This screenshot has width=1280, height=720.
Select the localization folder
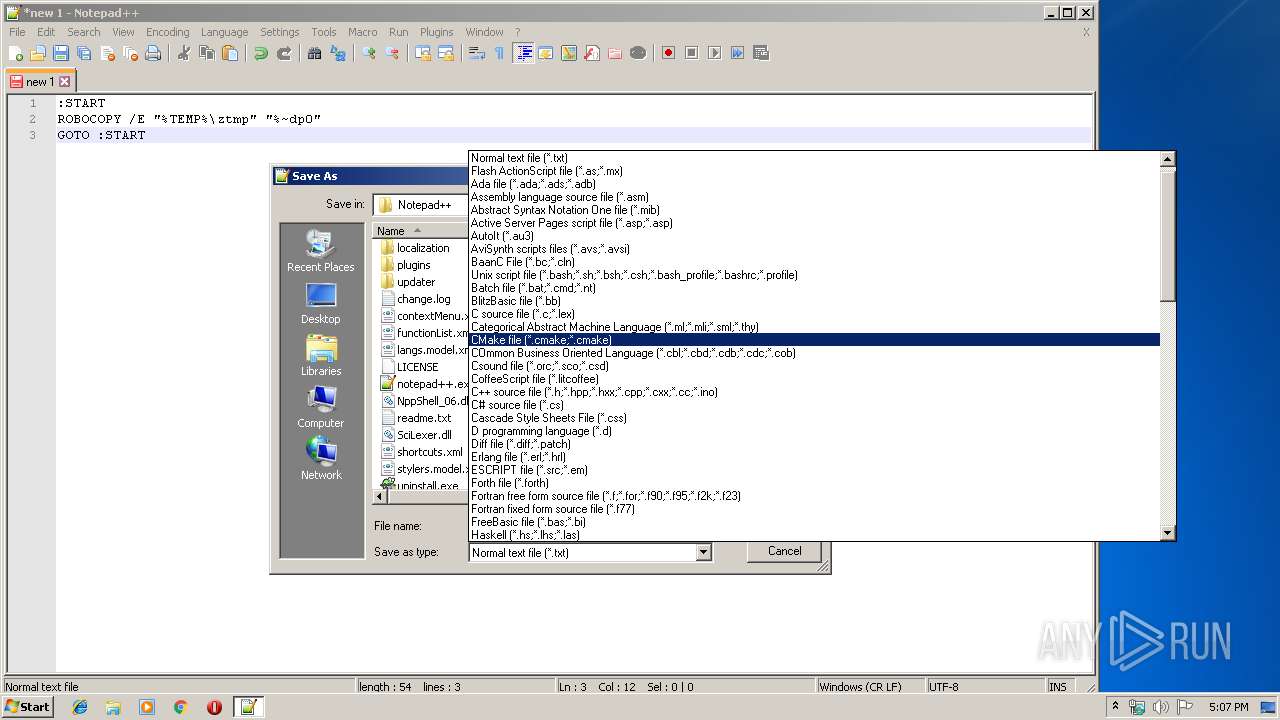click(414, 248)
